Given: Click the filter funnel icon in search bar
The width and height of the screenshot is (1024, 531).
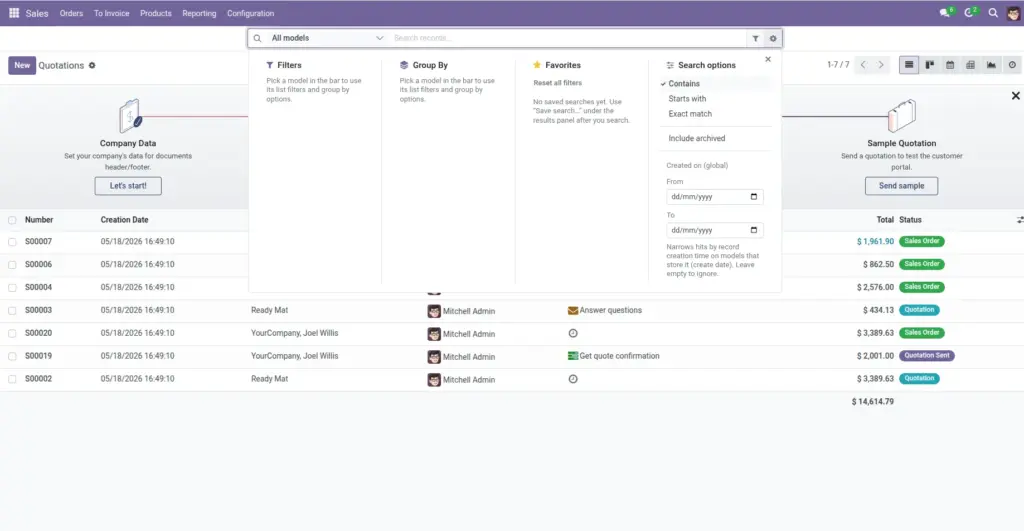Looking at the screenshot, I should click(x=756, y=39).
